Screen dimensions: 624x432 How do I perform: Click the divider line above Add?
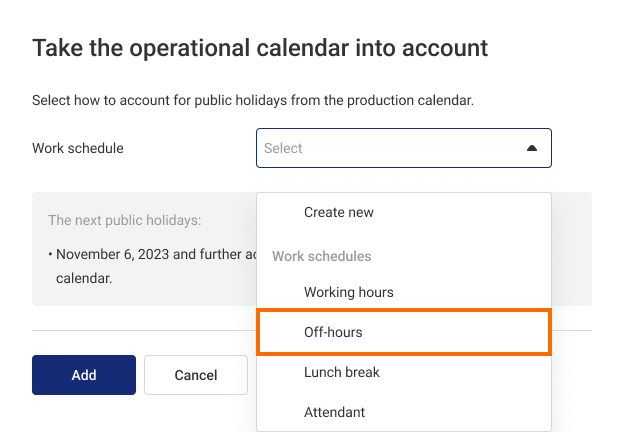[x=144, y=330]
